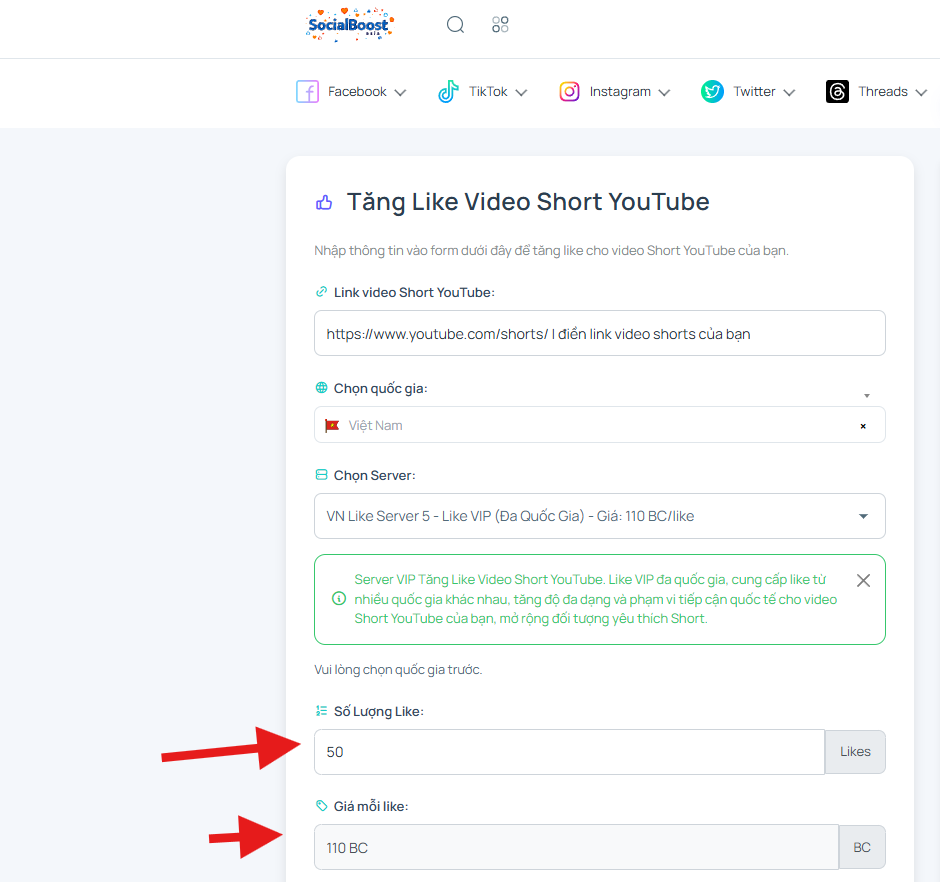Expand the TikTok menu chevron
The height and width of the screenshot is (882, 940).
click(522, 92)
